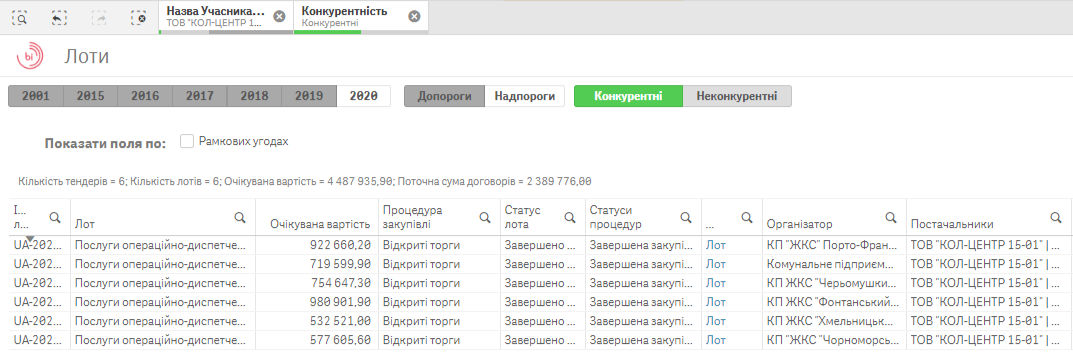This screenshot has height=360, width=1073.
Task: Sort by Організатор column header
Action: (x=799, y=224)
